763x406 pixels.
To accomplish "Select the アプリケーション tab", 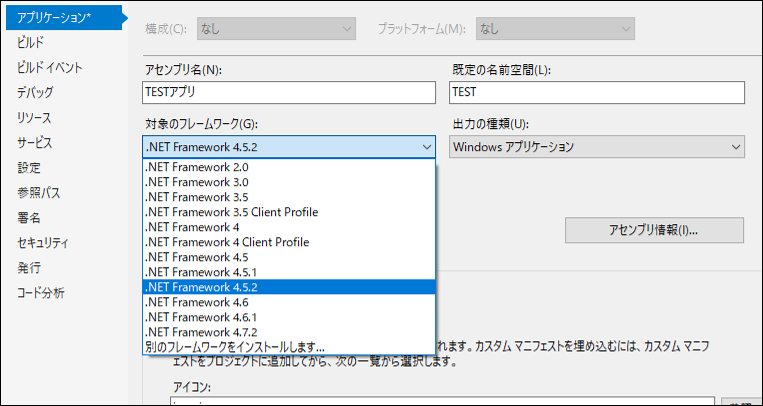I will click(64, 18).
